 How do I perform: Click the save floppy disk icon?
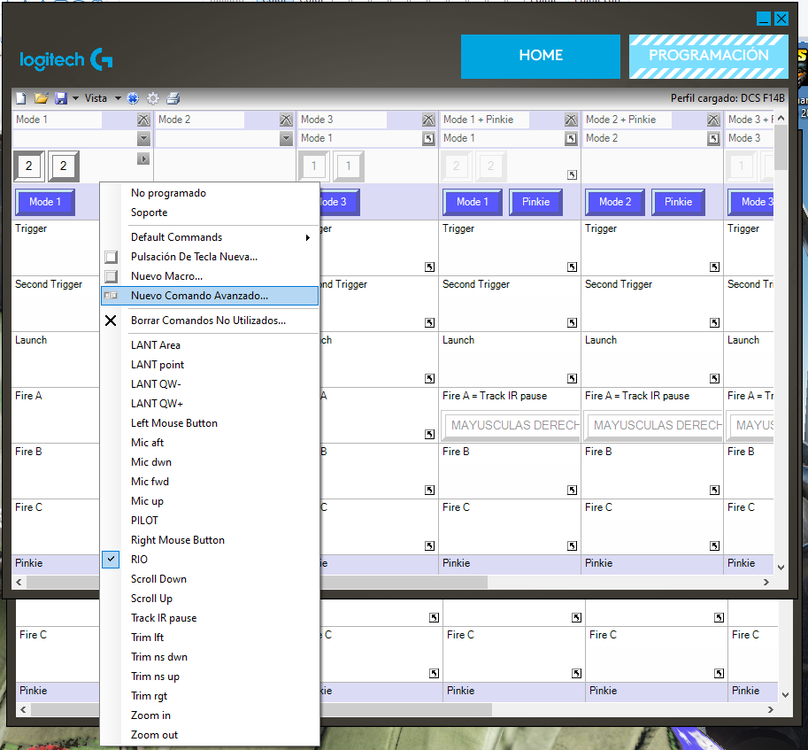pos(61,98)
